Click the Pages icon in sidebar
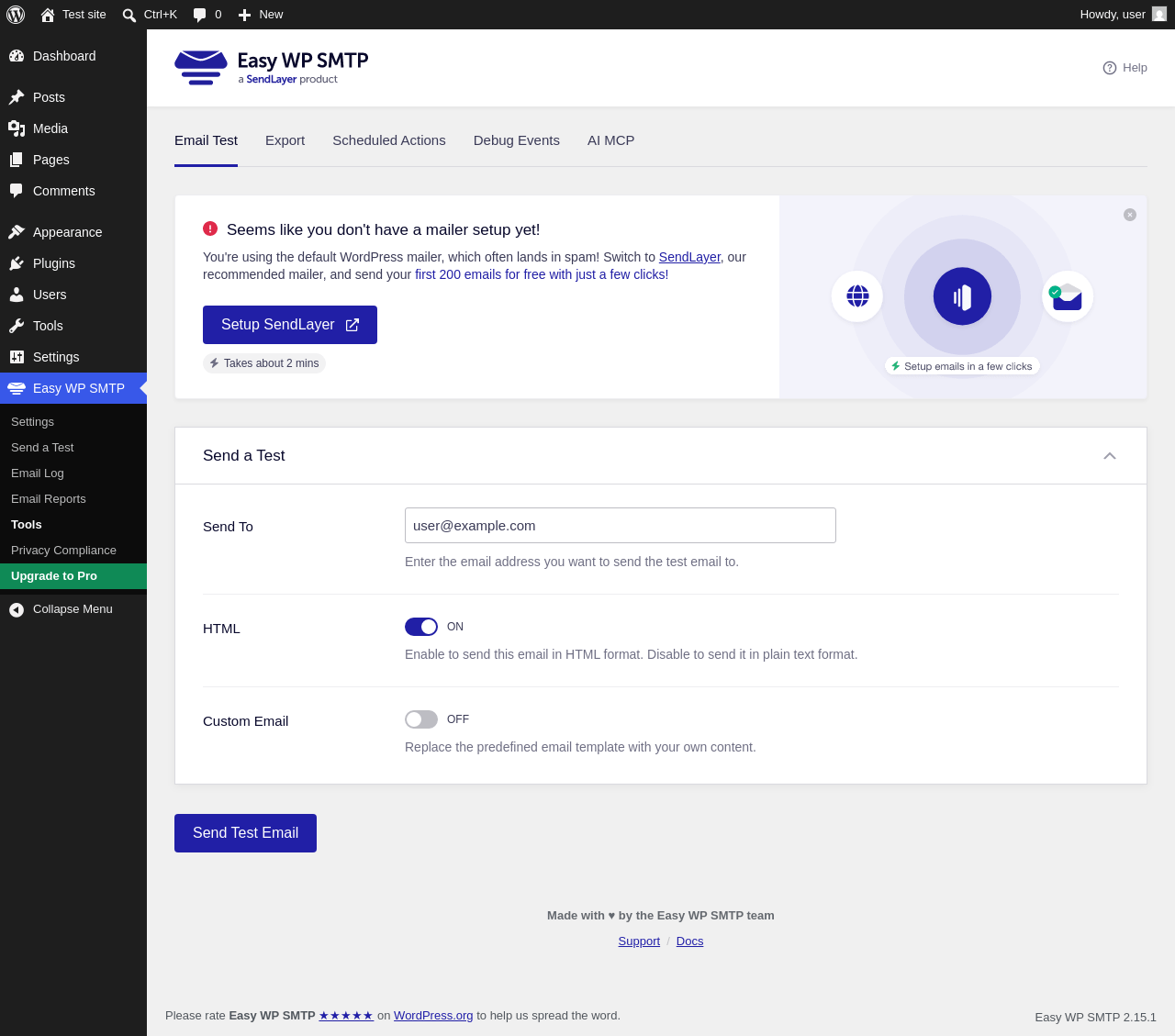The height and width of the screenshot is (1036, 1175). 17,160
